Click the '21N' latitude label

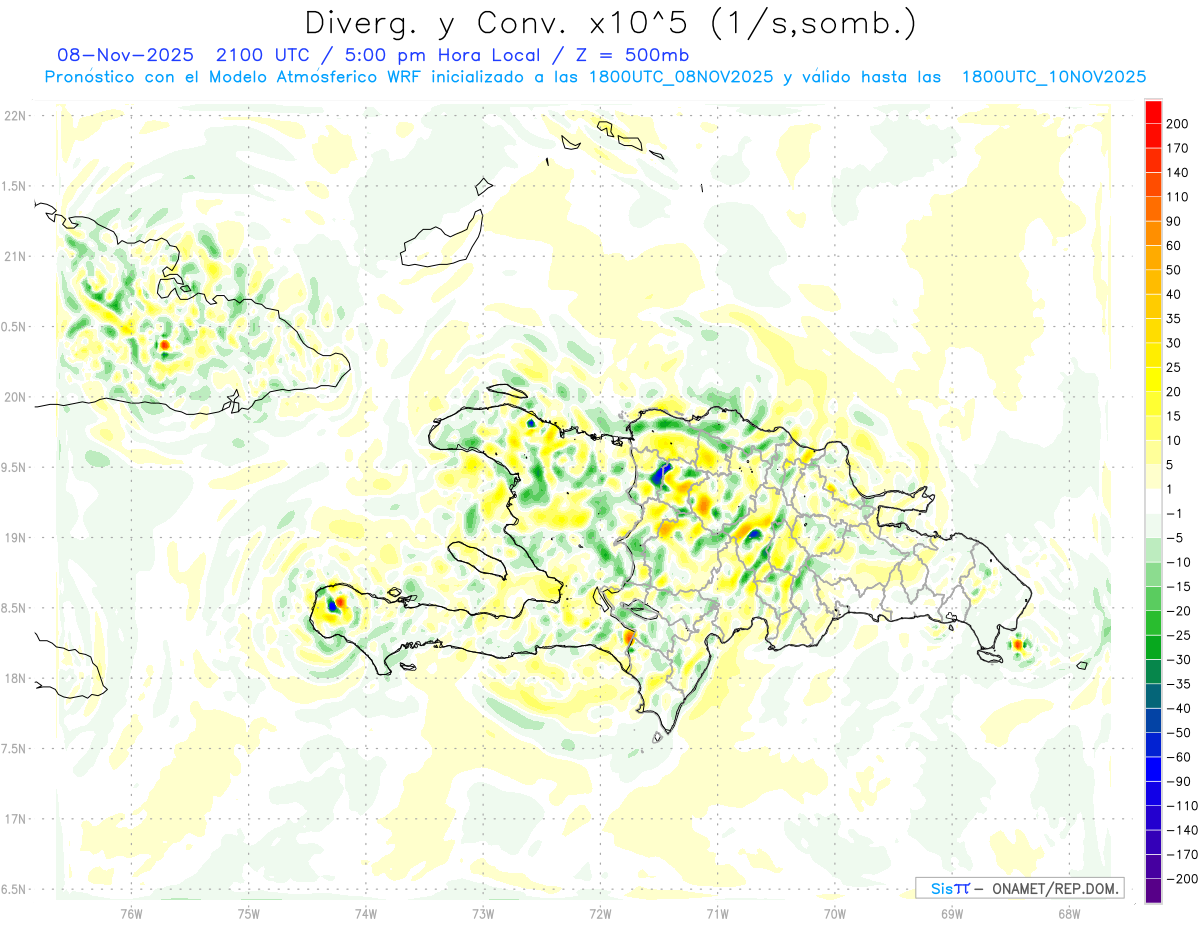click(x=14, y=256)
